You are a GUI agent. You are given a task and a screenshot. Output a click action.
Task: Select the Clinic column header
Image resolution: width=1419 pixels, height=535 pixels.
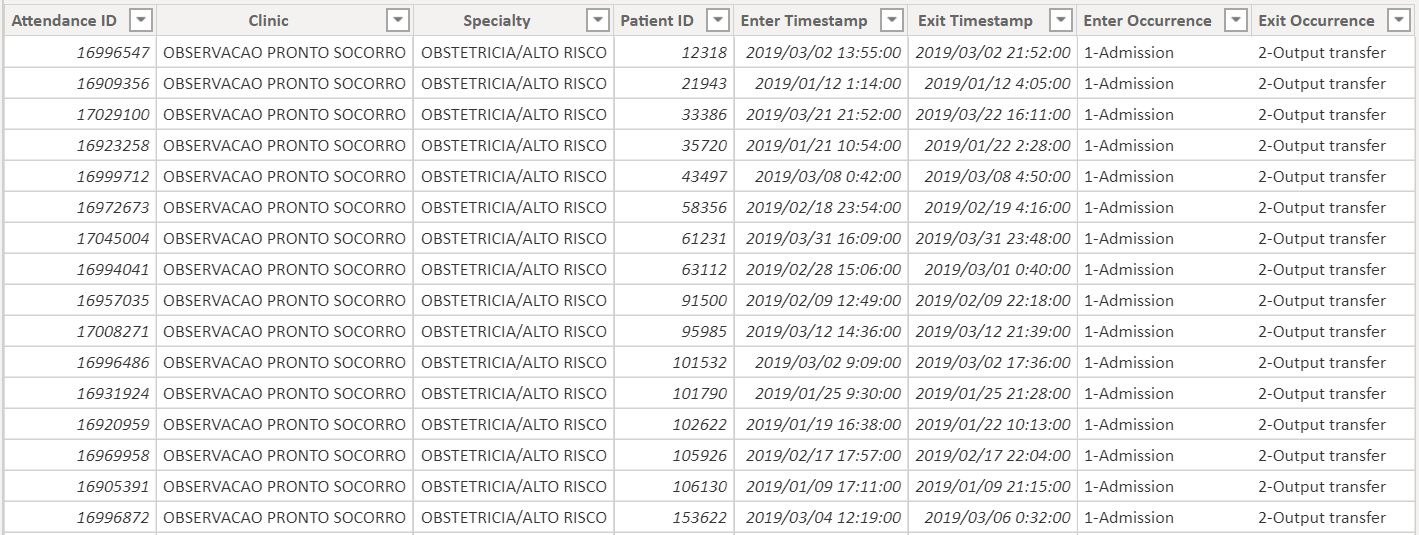[x=268, y=20]
